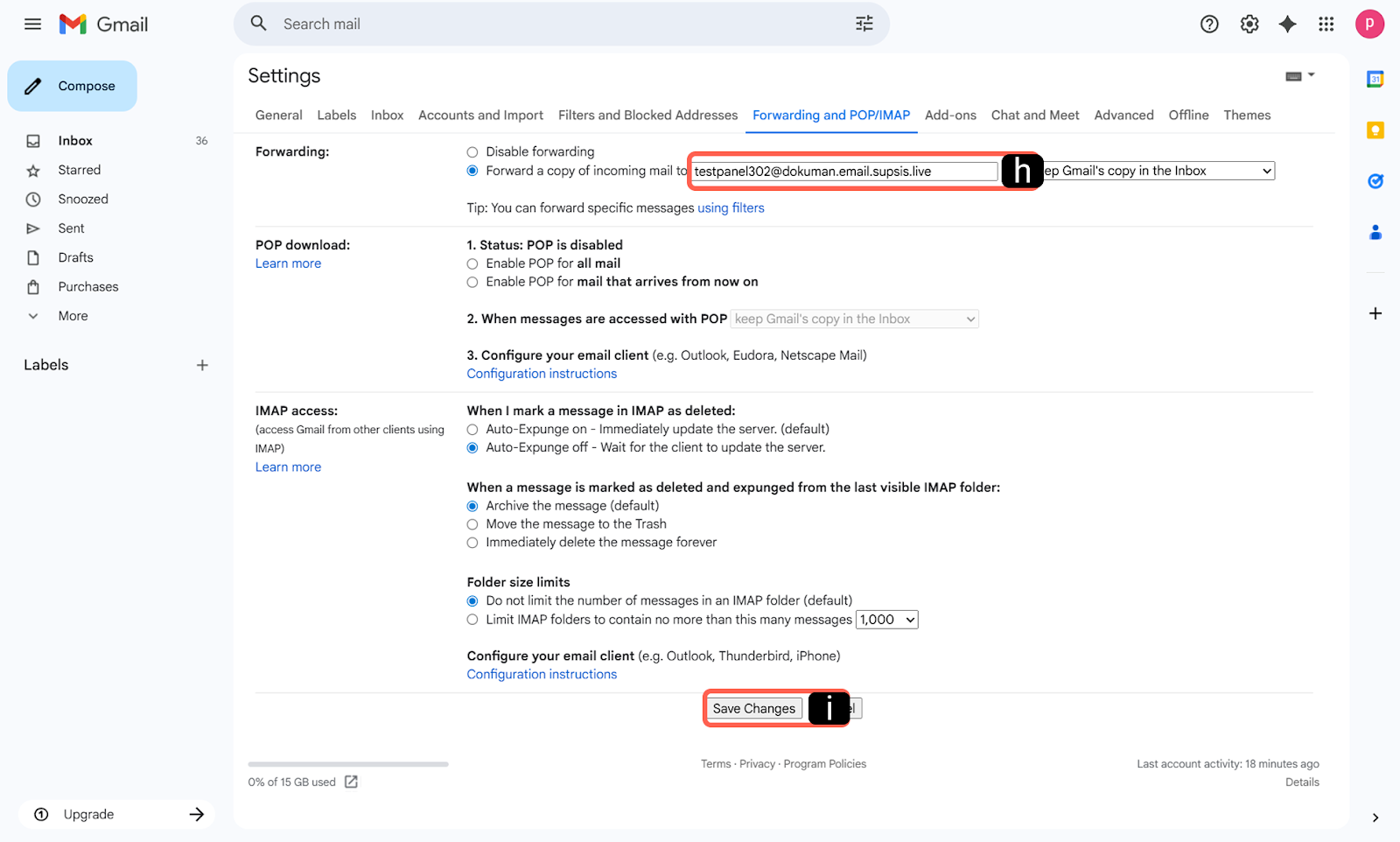Image resolution: width=1400 pixels, height=842 pixels.
Task: Click the search options filter icon
Action: point(864,25)
